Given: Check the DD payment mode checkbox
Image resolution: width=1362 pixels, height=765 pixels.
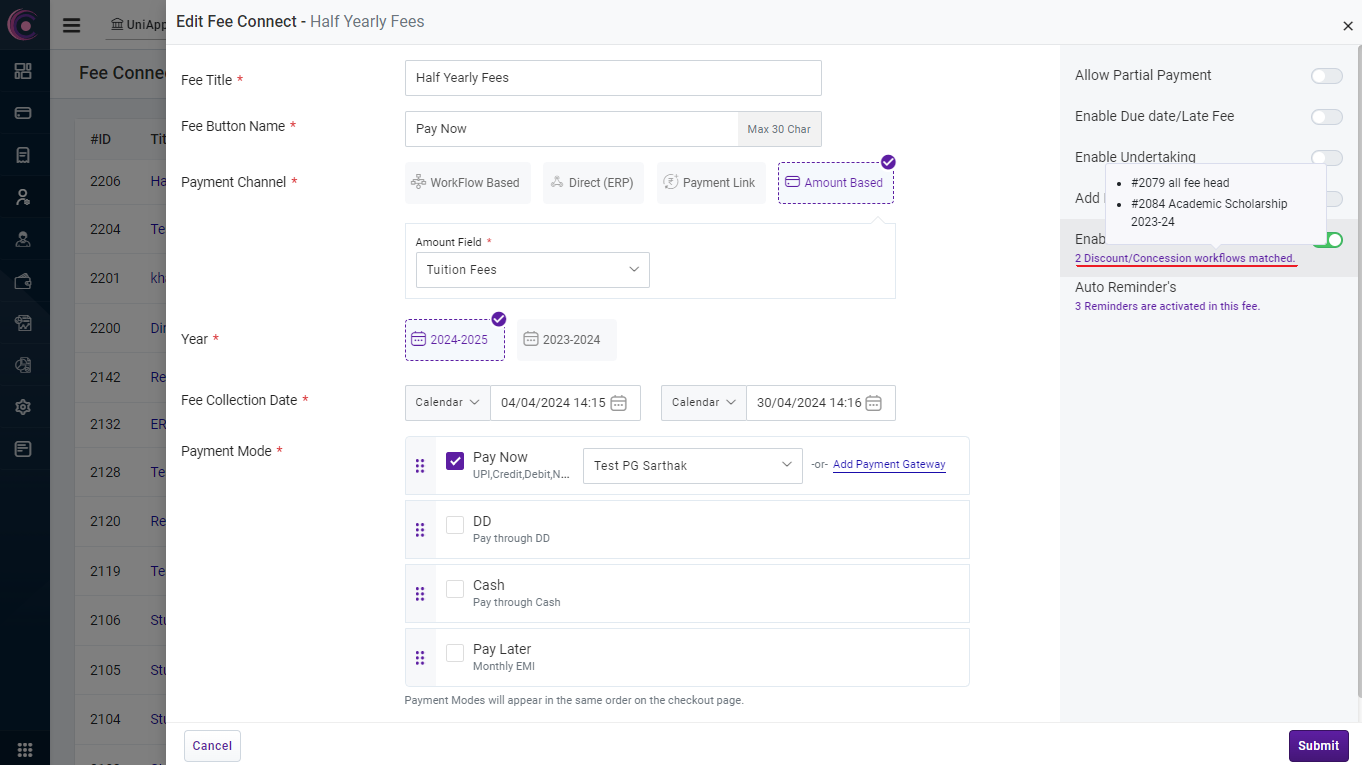Looking at the screenshot, I should [455, 525].
